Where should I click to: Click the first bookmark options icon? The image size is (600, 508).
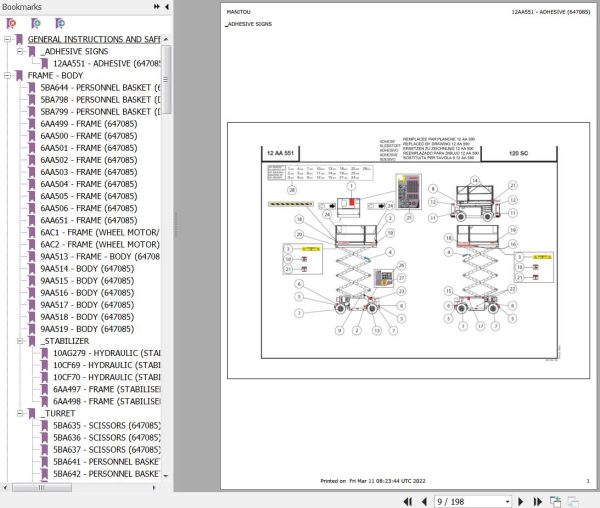[x=11, y=24]
